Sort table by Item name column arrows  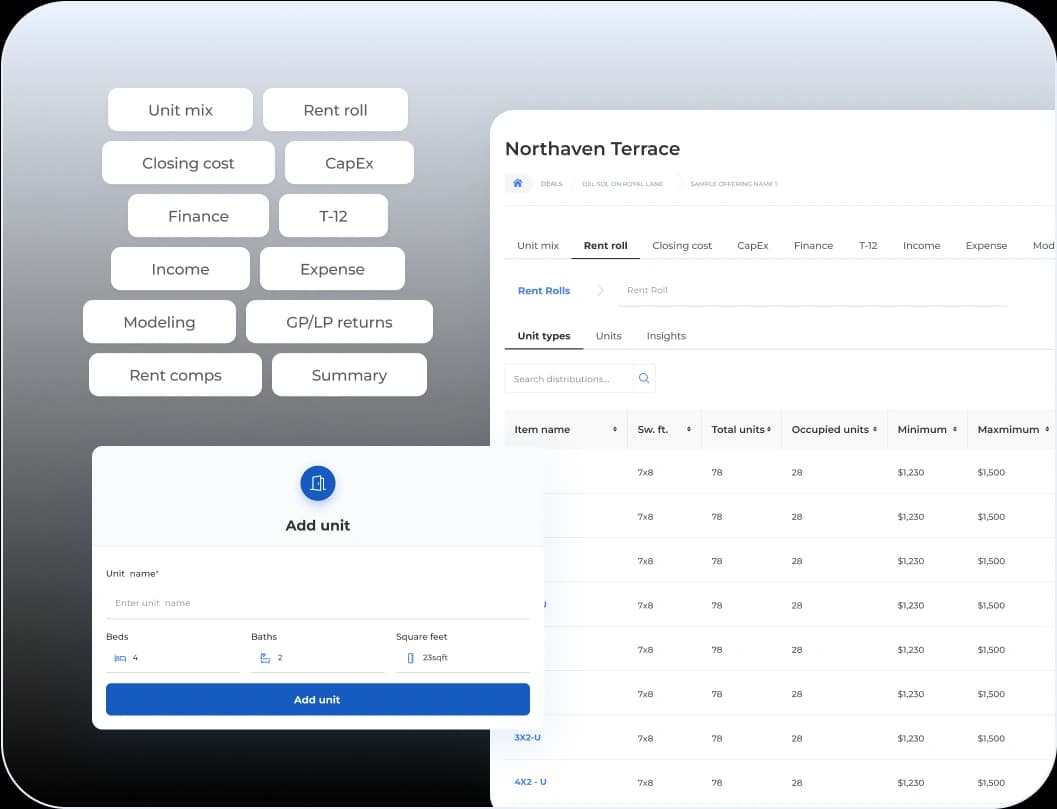coord(614,430)
